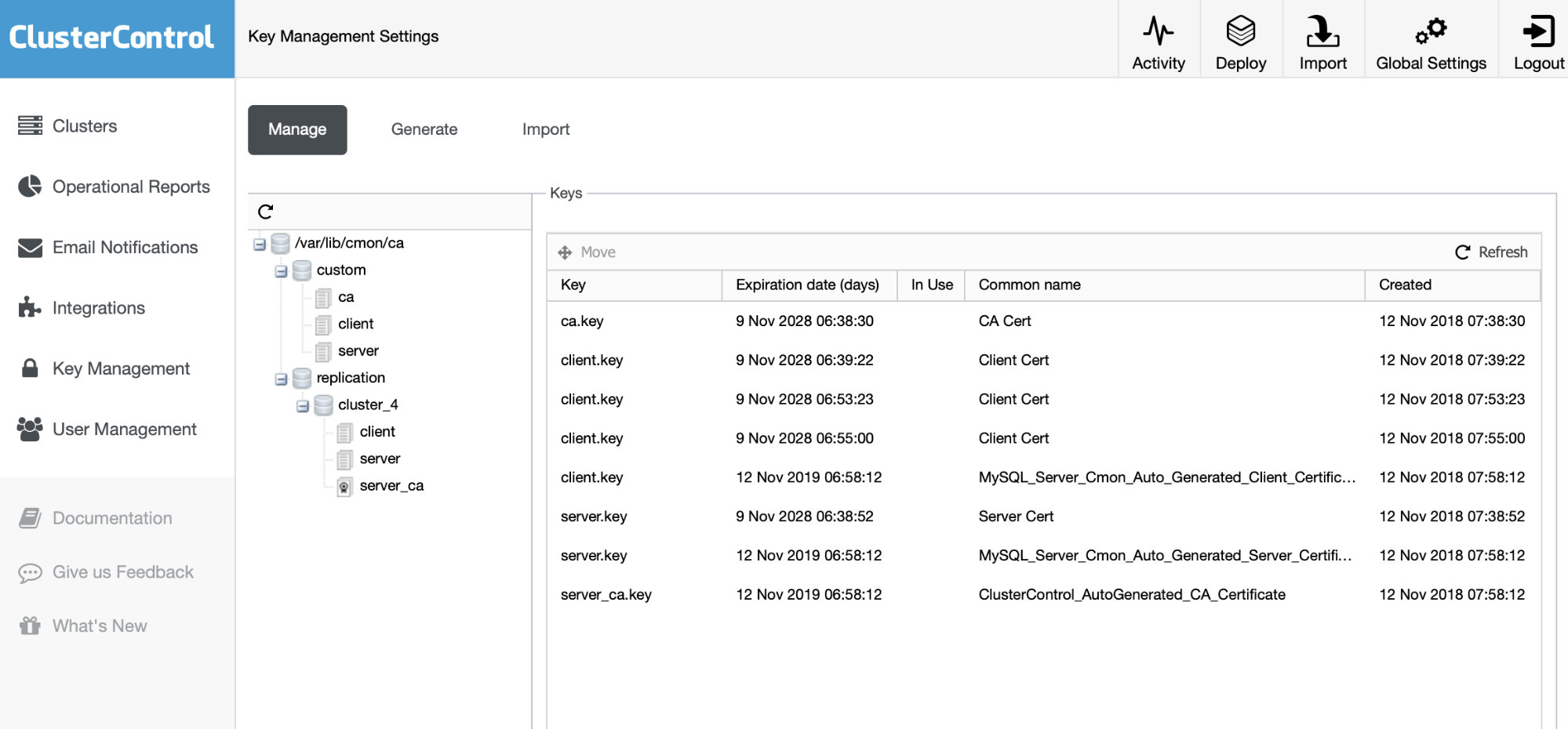Open Clusters in the sidebar
Screen dimensions: 1568x729
coord(85,125)
